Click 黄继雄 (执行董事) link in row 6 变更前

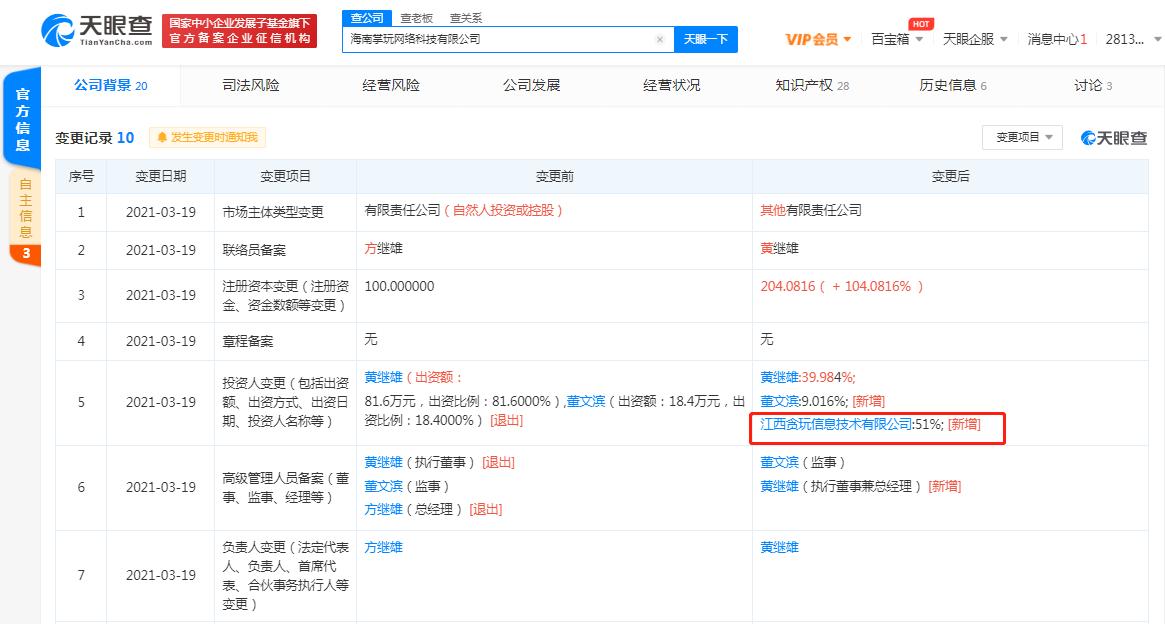(x=383, y=462)
